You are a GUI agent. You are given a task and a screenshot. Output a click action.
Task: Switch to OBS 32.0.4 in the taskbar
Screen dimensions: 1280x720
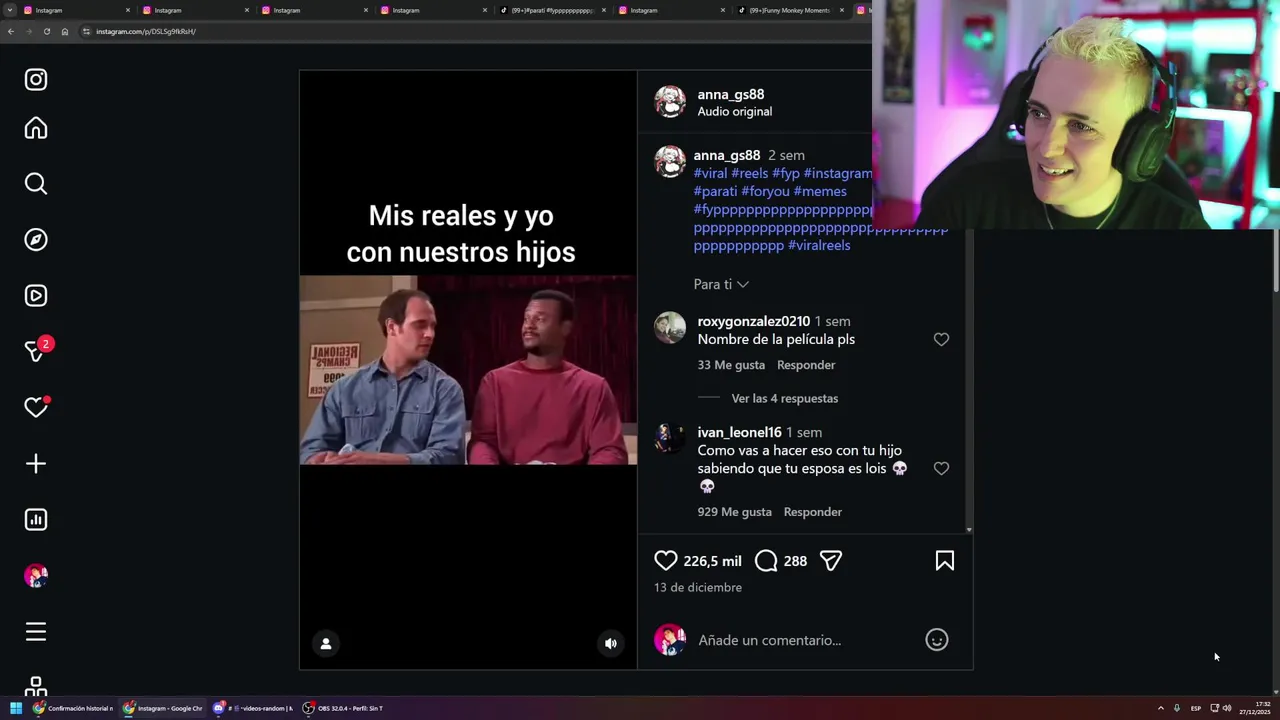[343, 708]
